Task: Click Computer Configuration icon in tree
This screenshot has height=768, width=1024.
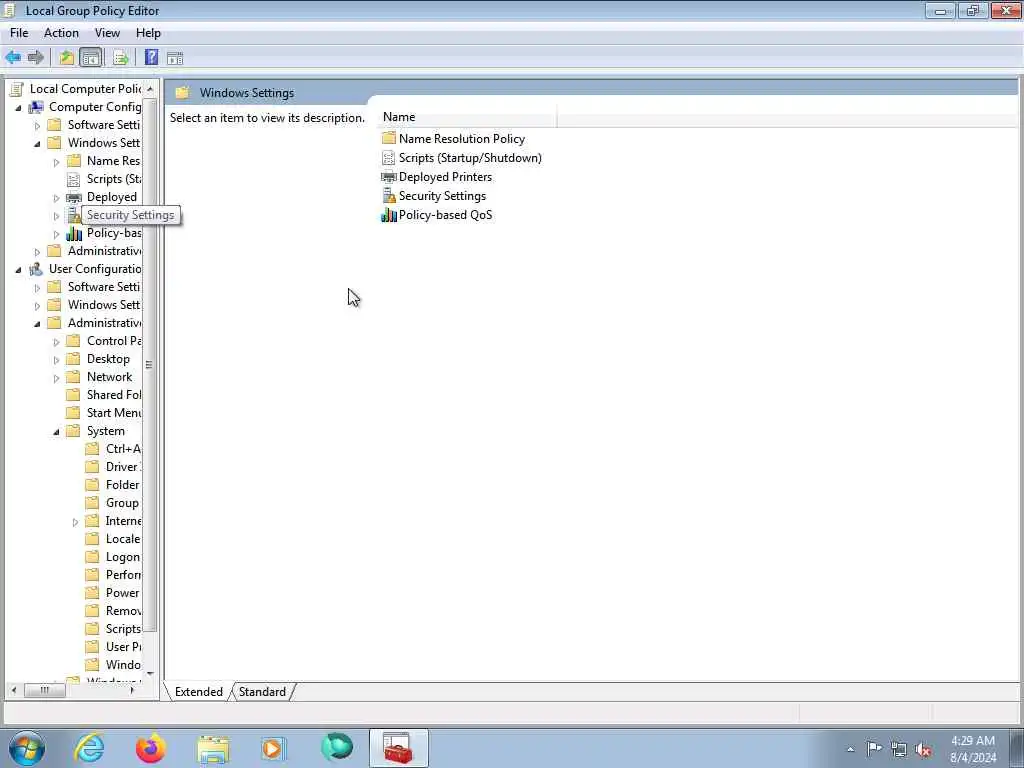Action: (37, 106)
